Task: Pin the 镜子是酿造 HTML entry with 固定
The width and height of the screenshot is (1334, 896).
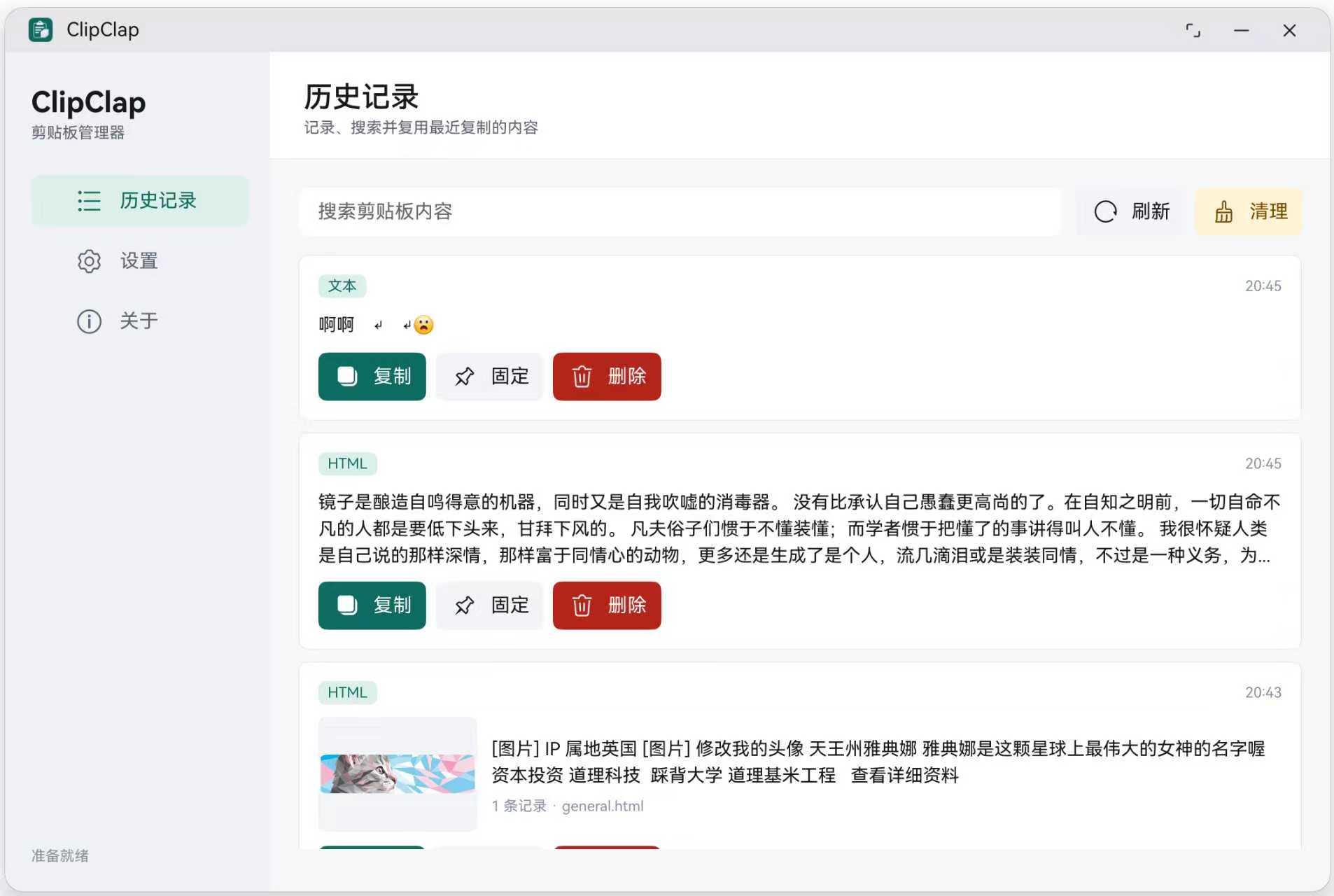Action: tap(490, 605)
